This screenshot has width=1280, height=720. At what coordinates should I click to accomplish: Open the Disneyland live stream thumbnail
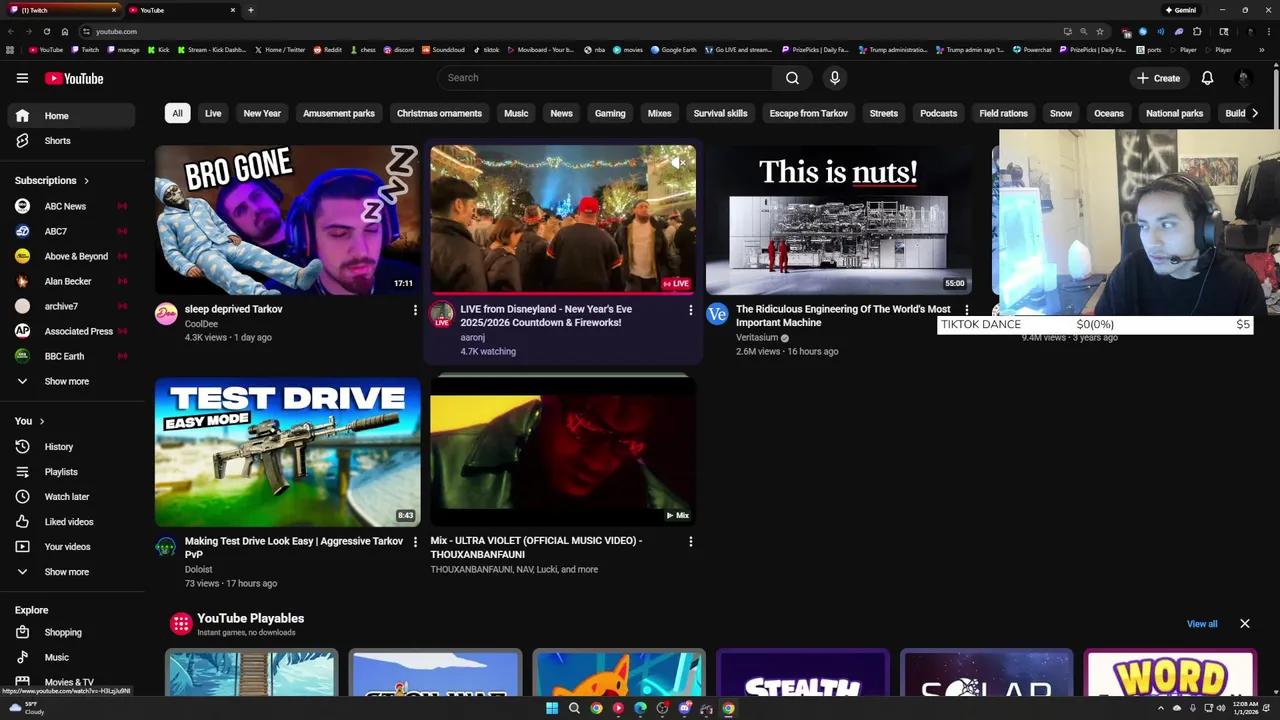(x=563, y=220)
